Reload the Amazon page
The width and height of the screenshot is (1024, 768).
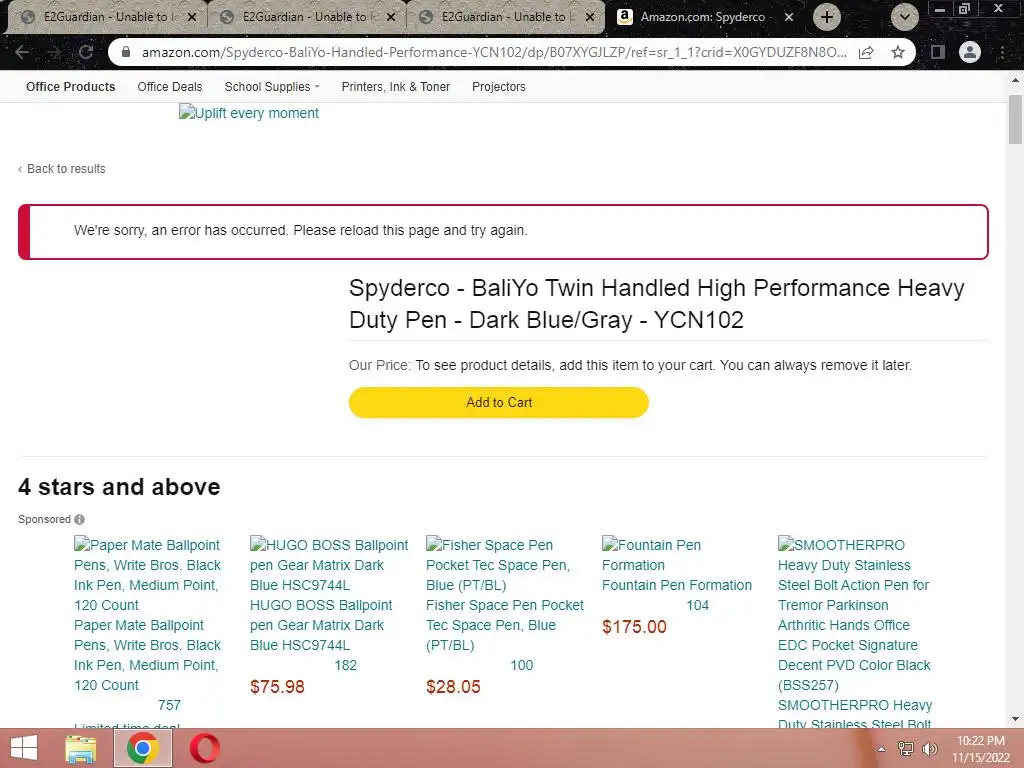[x=86, y=52]
